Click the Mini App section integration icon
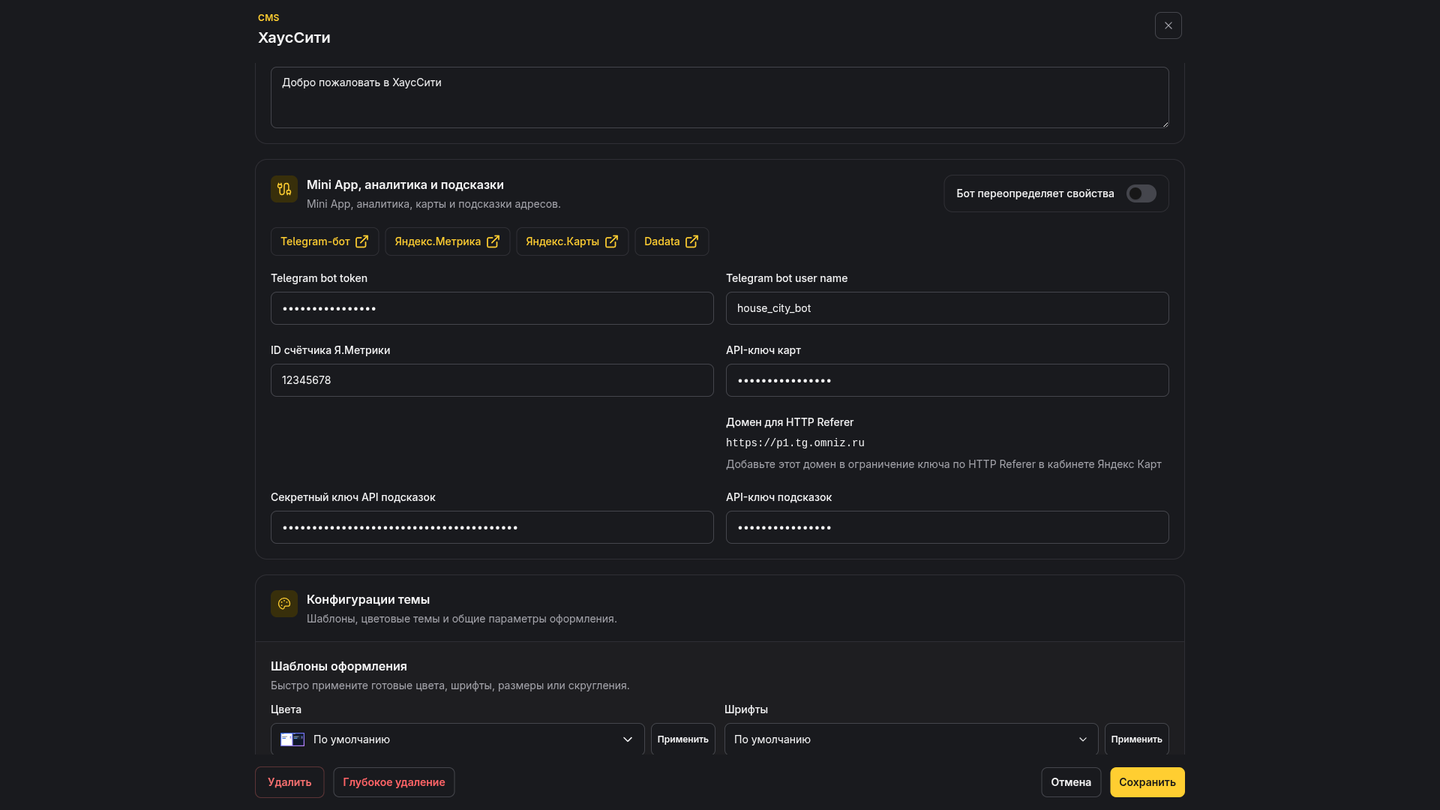Image resolution: width=1440 pixels, height=810 pixels. (284, 189)
